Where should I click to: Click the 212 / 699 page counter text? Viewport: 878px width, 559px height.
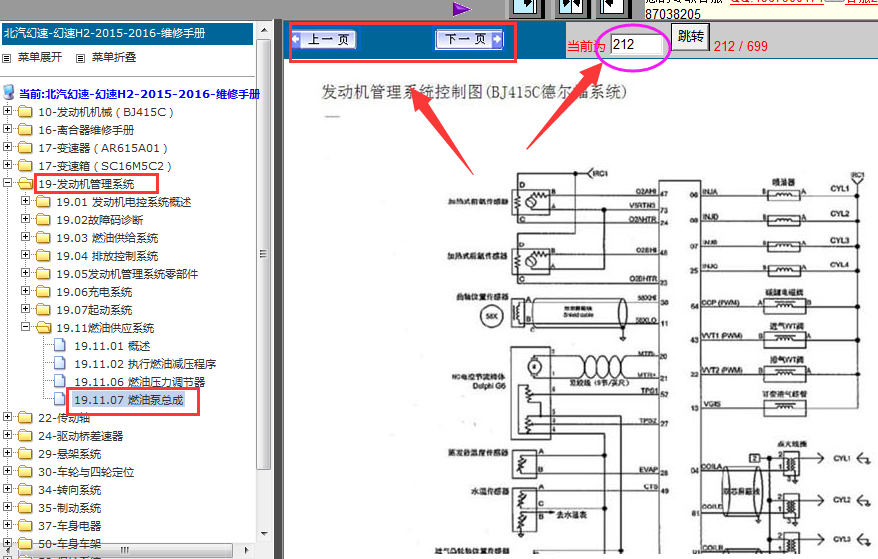[740, 46]
